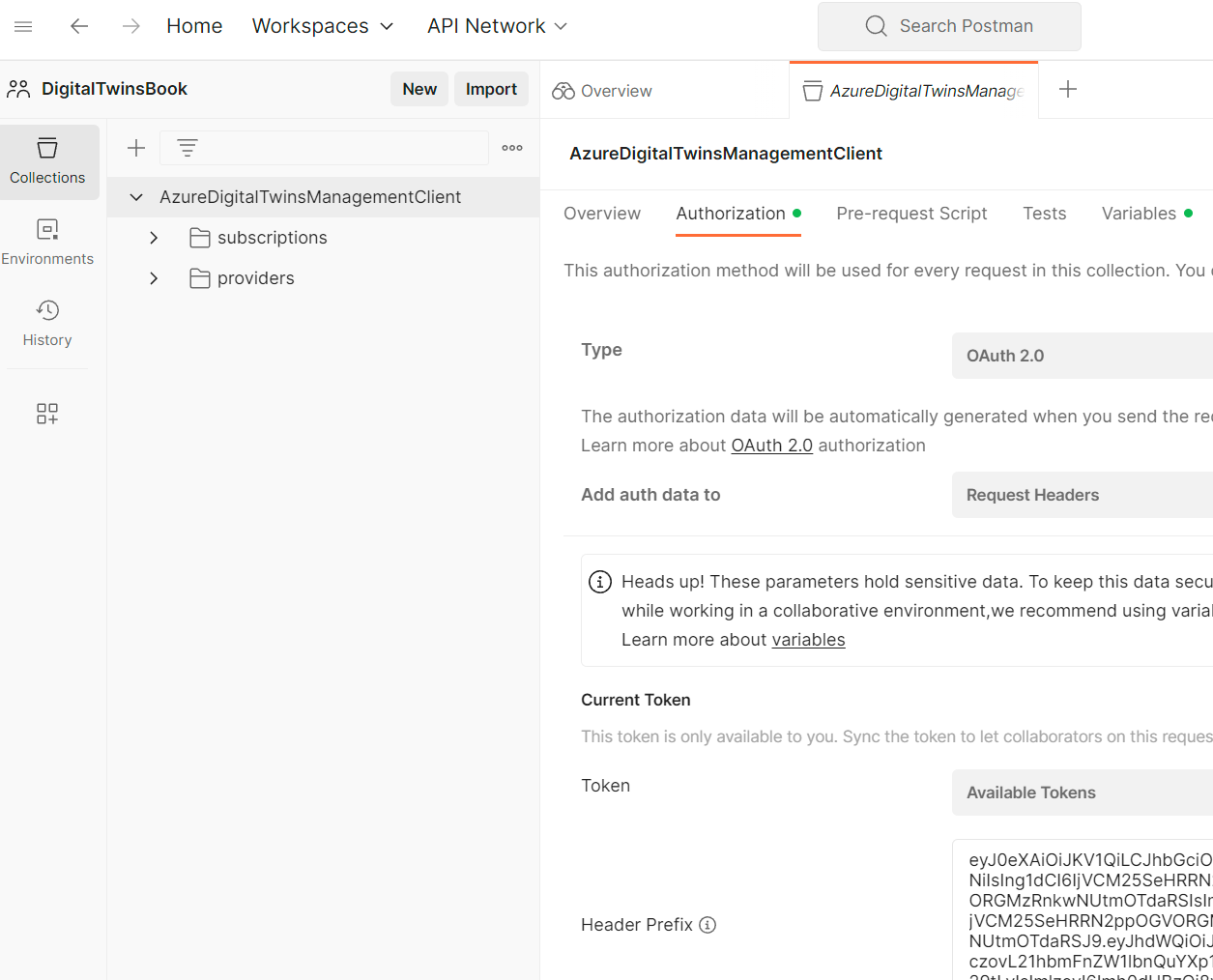Open the Authorization sub-tab
Viewport: 1213px width, 980px height.
coord(738,214)
